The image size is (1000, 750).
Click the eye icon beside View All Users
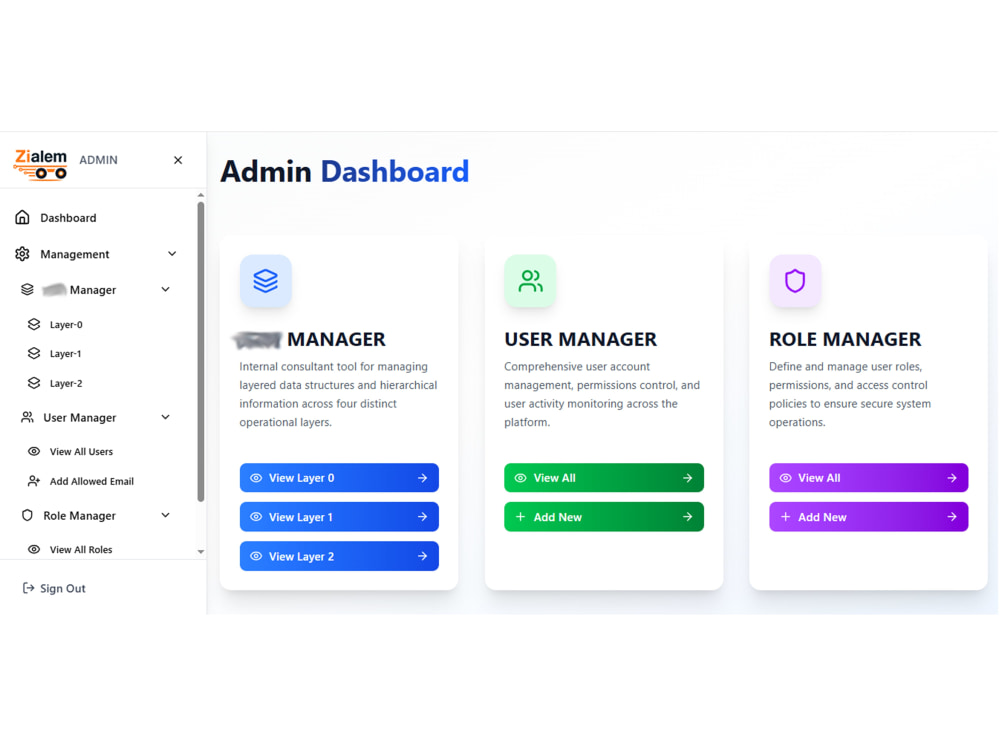pos(34,452)
